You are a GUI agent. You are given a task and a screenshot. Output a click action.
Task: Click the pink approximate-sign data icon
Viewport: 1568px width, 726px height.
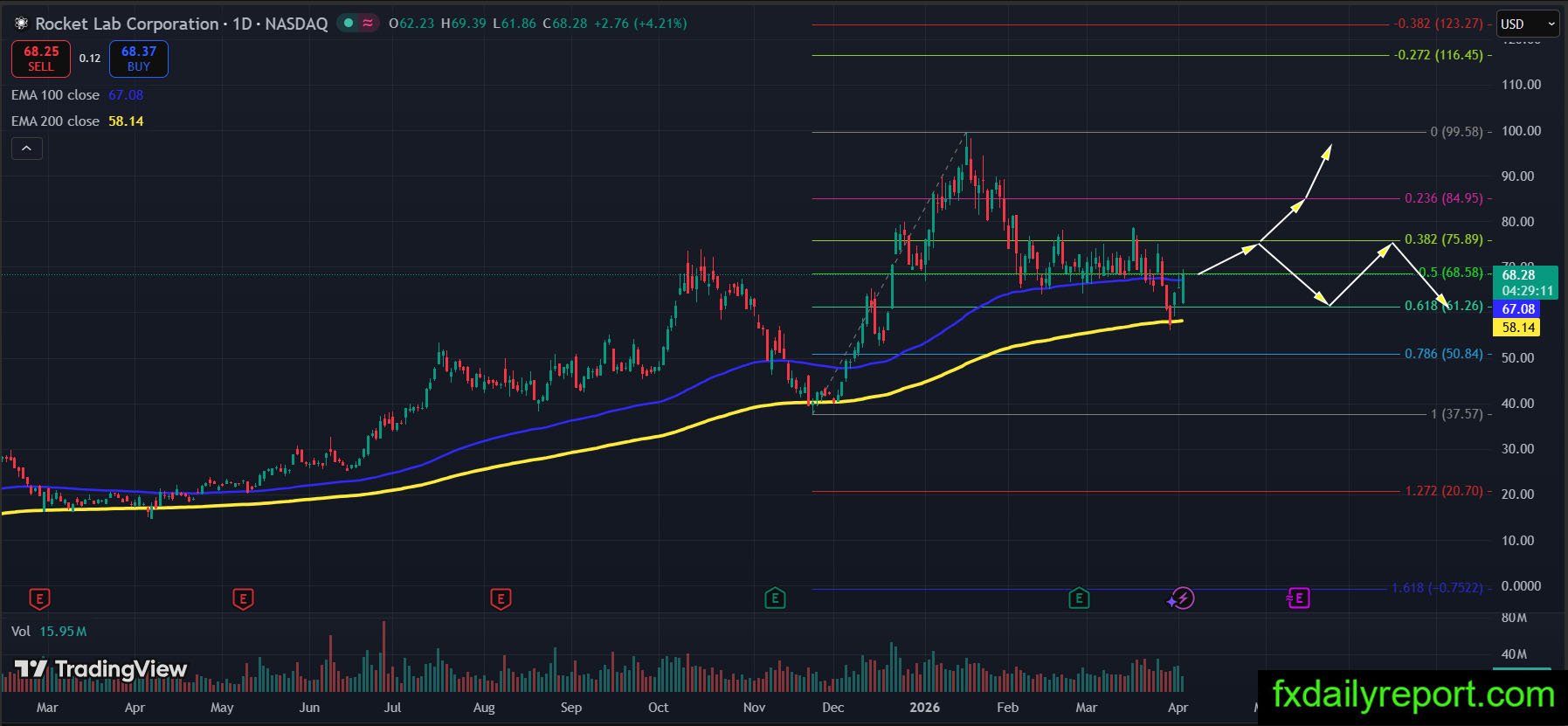pos(368,24)
